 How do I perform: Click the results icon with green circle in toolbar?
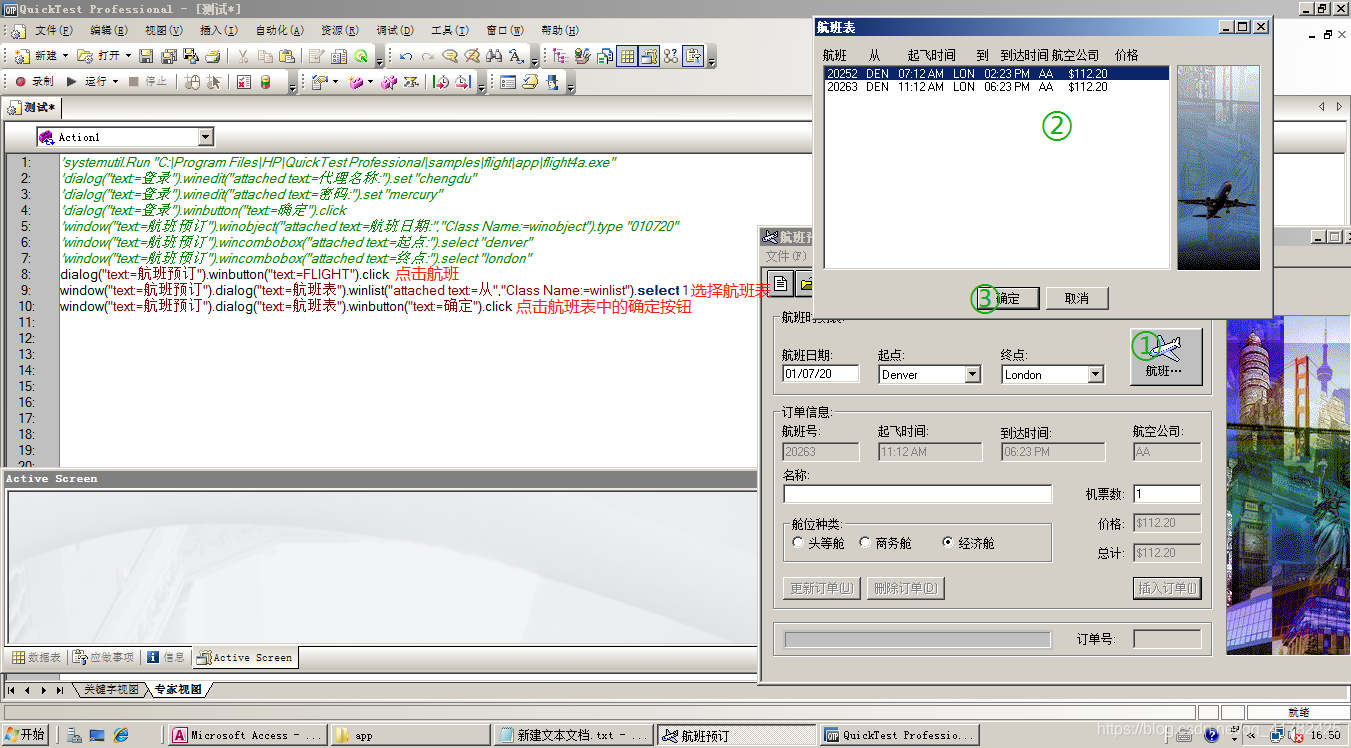click(x=361, y=56)
